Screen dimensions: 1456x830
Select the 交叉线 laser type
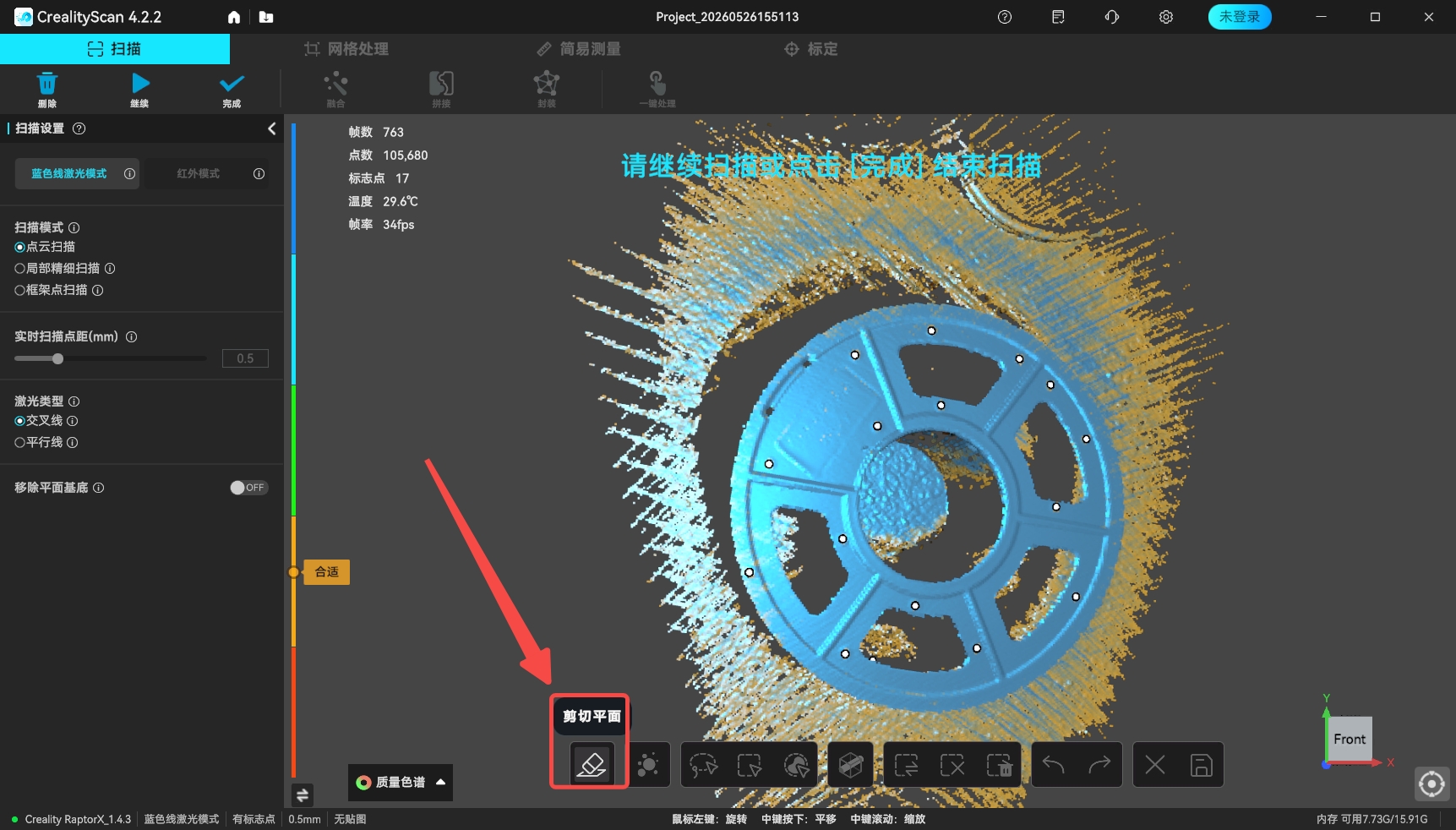[x=19, y=421]
